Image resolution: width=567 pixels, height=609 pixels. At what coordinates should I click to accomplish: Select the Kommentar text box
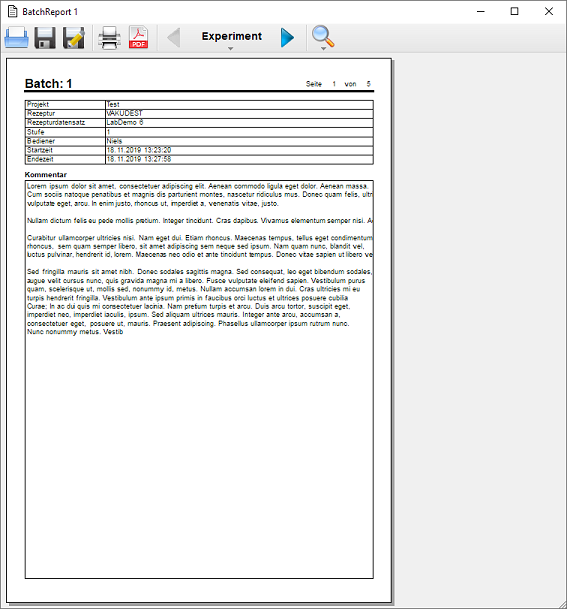click(x=199, y=379)
